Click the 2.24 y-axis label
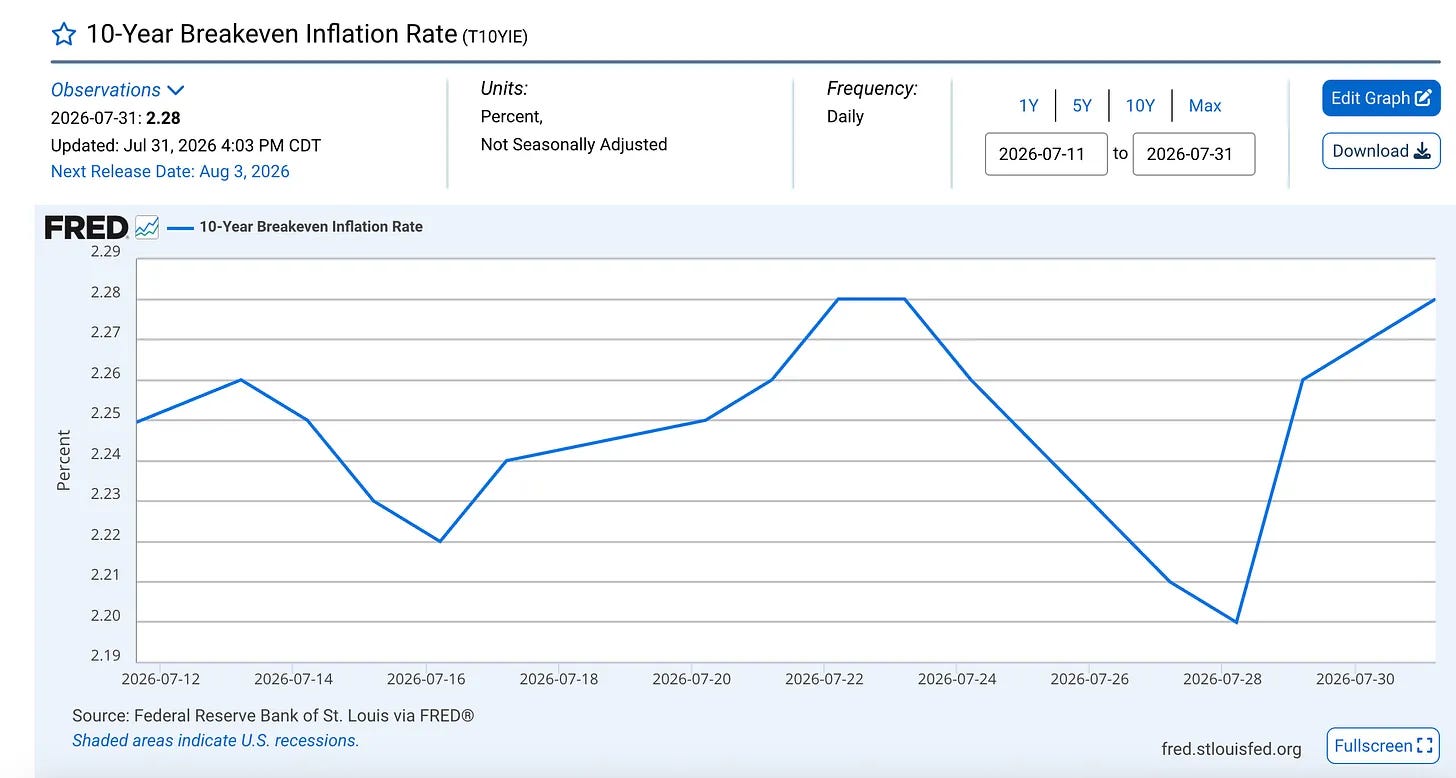This screenshot has height=778, width=1456. (105, 455)
